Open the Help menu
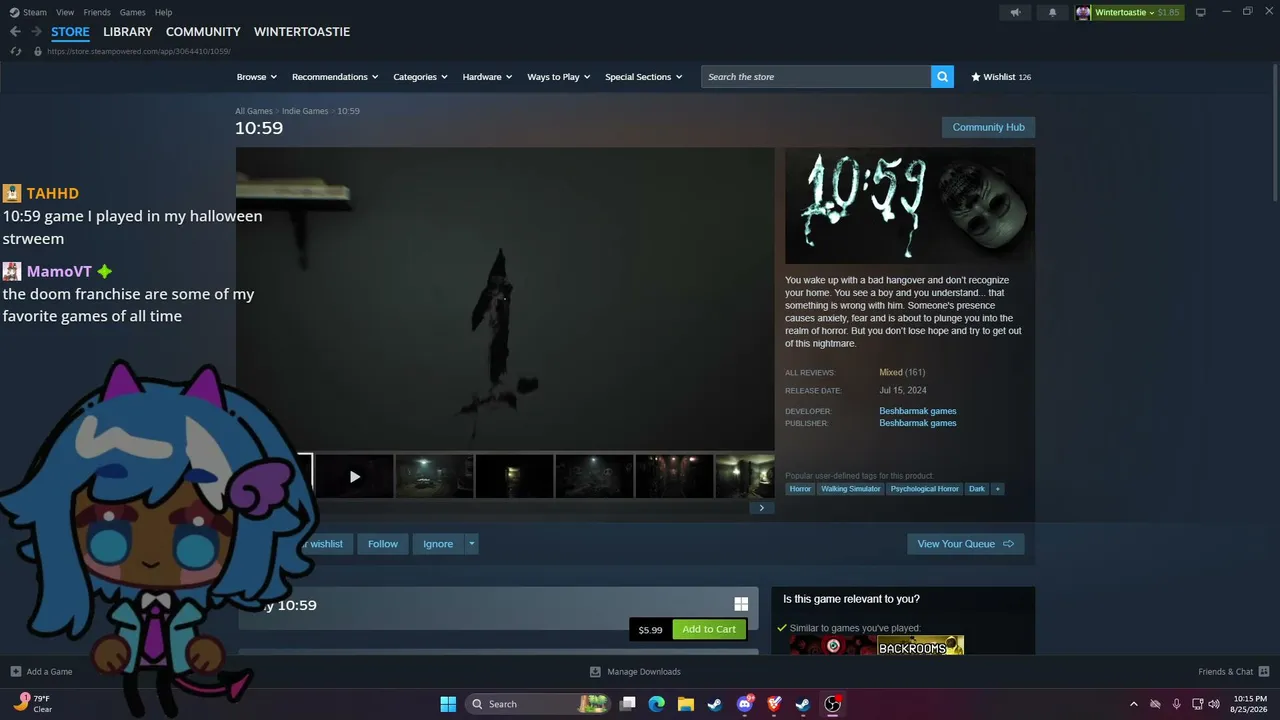The image size is (1280, 720). pyautogui.click(x=164, y=12)
